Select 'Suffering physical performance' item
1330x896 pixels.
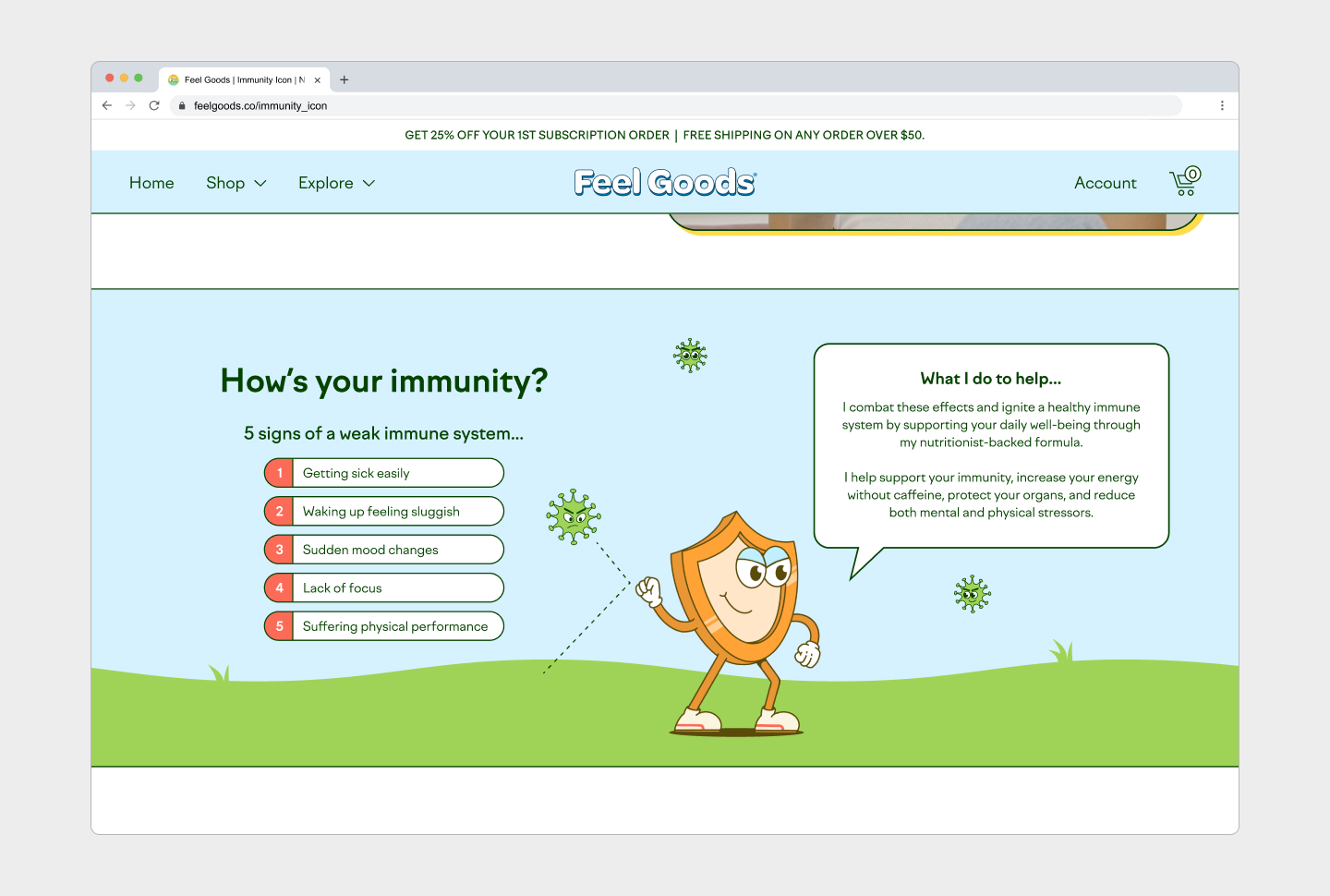coord(384,626)
